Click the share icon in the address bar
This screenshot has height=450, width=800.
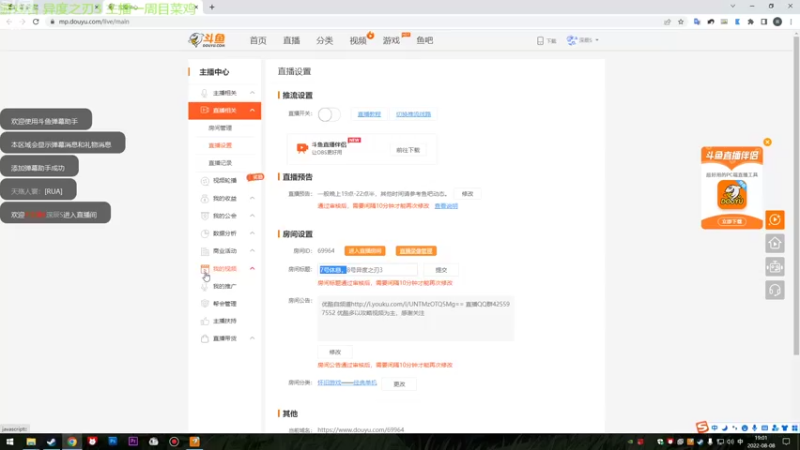coord(667,21)
